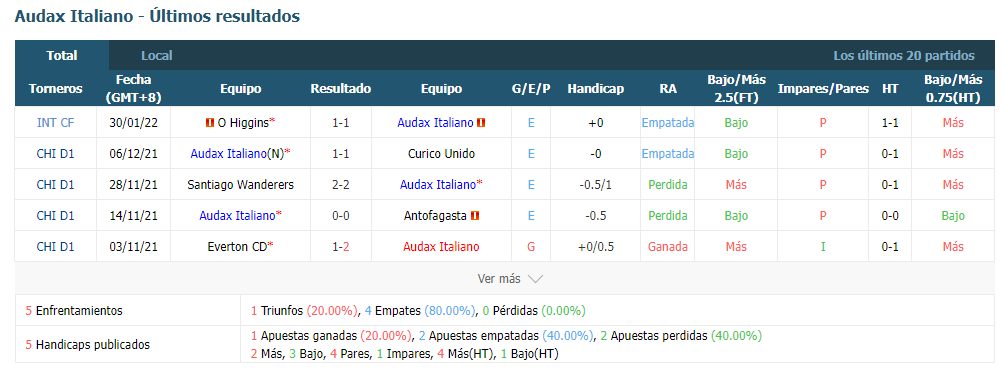Screen dimensions: 1005x372
Task: Open Los últimos 20 partidos selector
Action: tap(904, 56)
